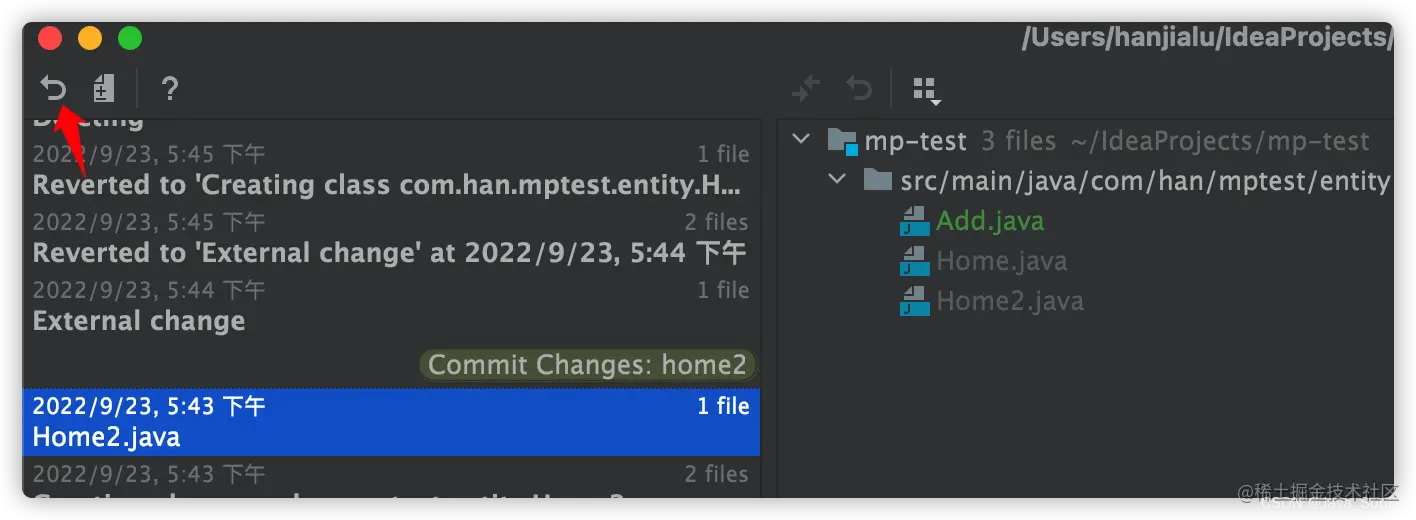Select 'Reverted to External change' revision

(391, 238)
